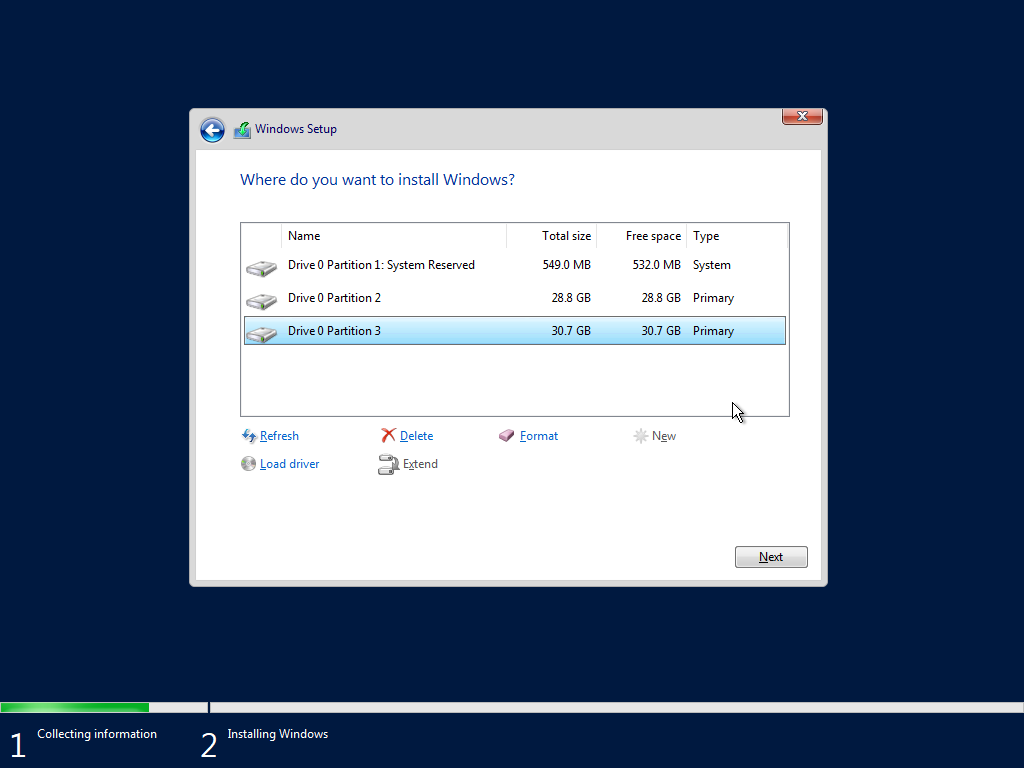Click the Refresh icon to rescan drives
This screenshot has height=768, width=1024.
[x=249, y=436]
